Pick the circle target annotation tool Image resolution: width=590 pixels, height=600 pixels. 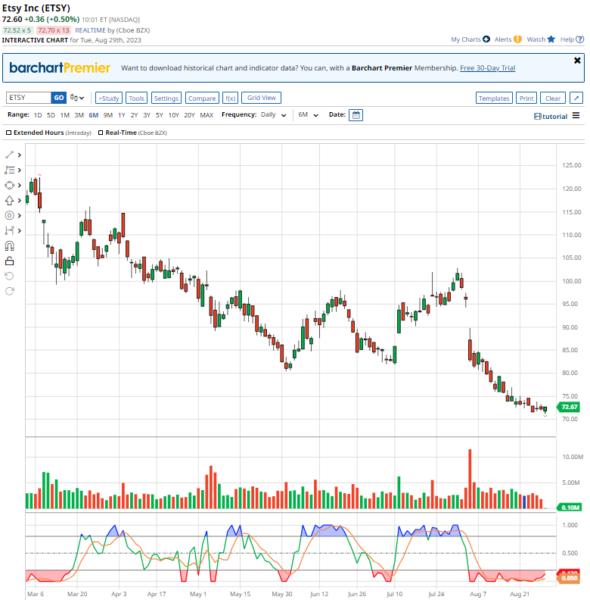pyautogui.click(x=10, y=215)
